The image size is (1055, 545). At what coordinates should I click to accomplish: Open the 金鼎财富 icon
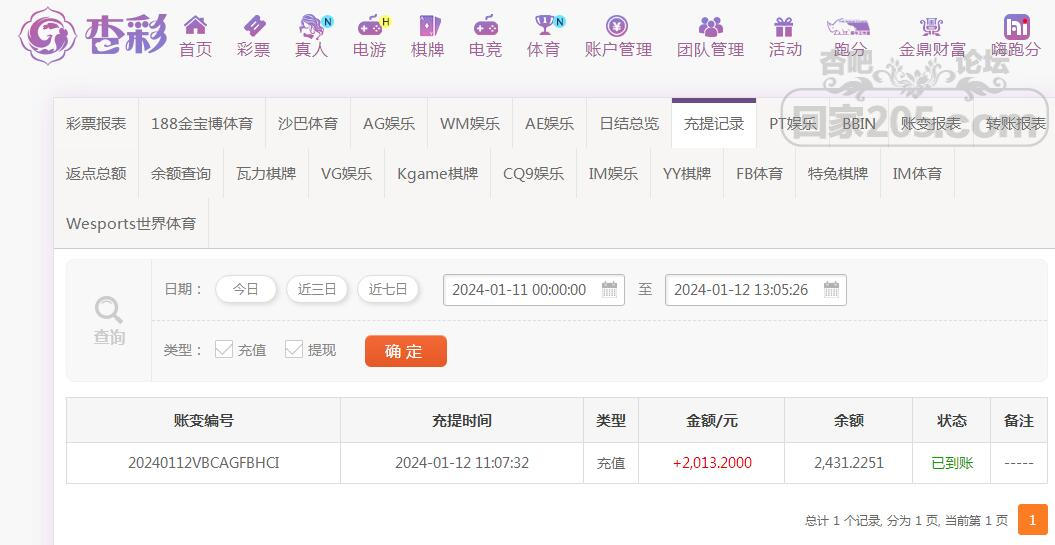(931, 26)
